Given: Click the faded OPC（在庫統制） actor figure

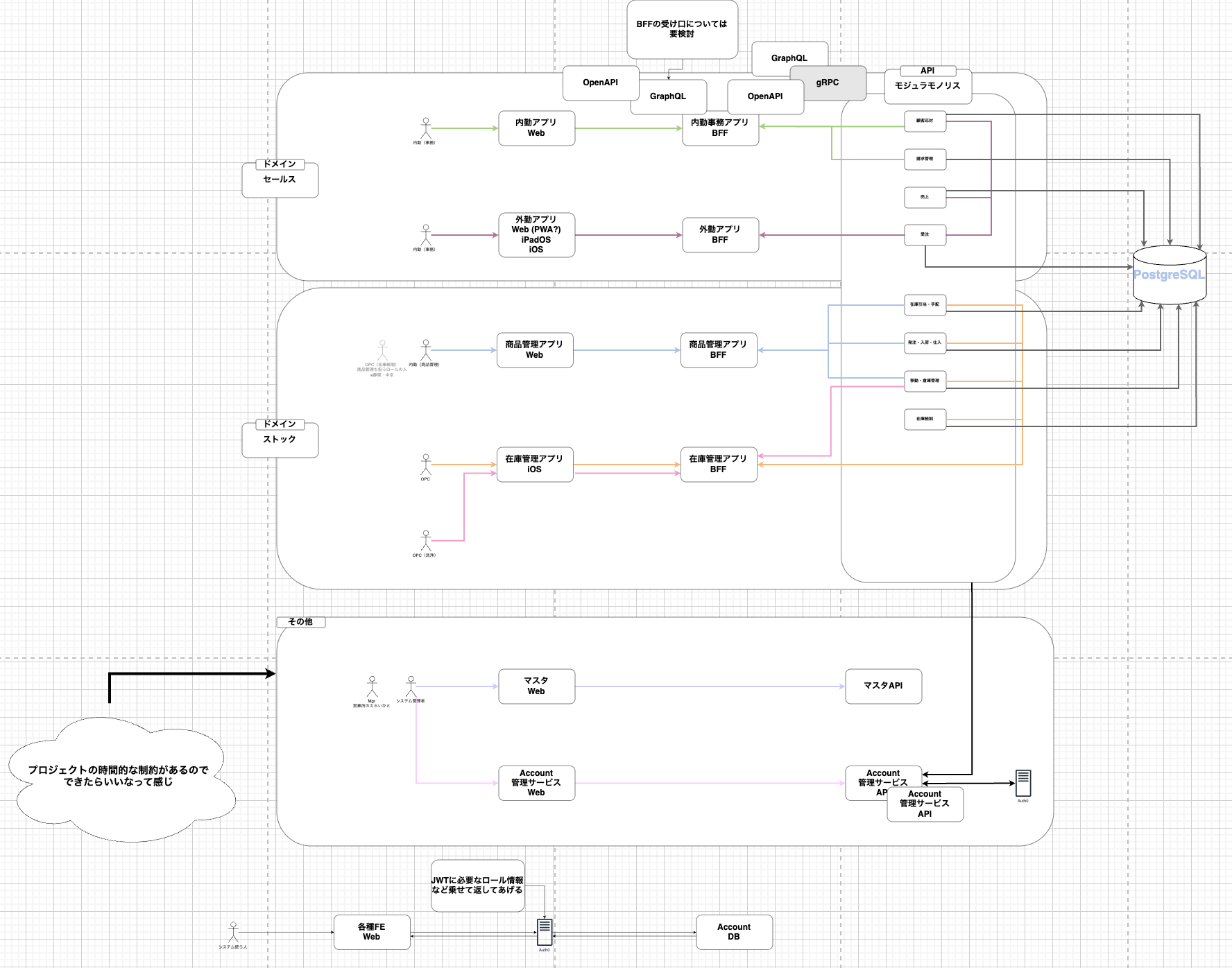Looking at the screenshot, I should click(382, 350).
